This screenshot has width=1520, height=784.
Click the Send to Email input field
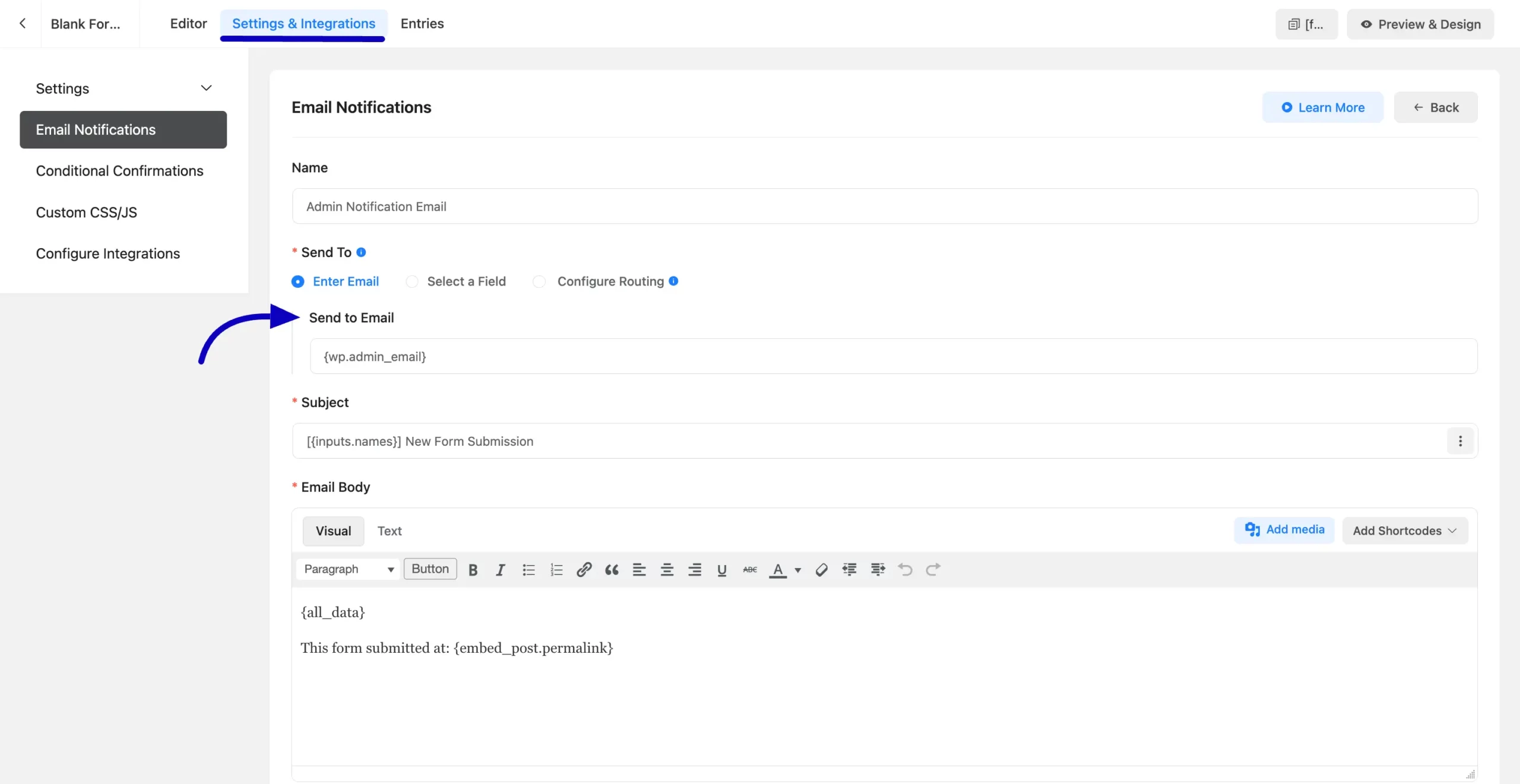894,356
